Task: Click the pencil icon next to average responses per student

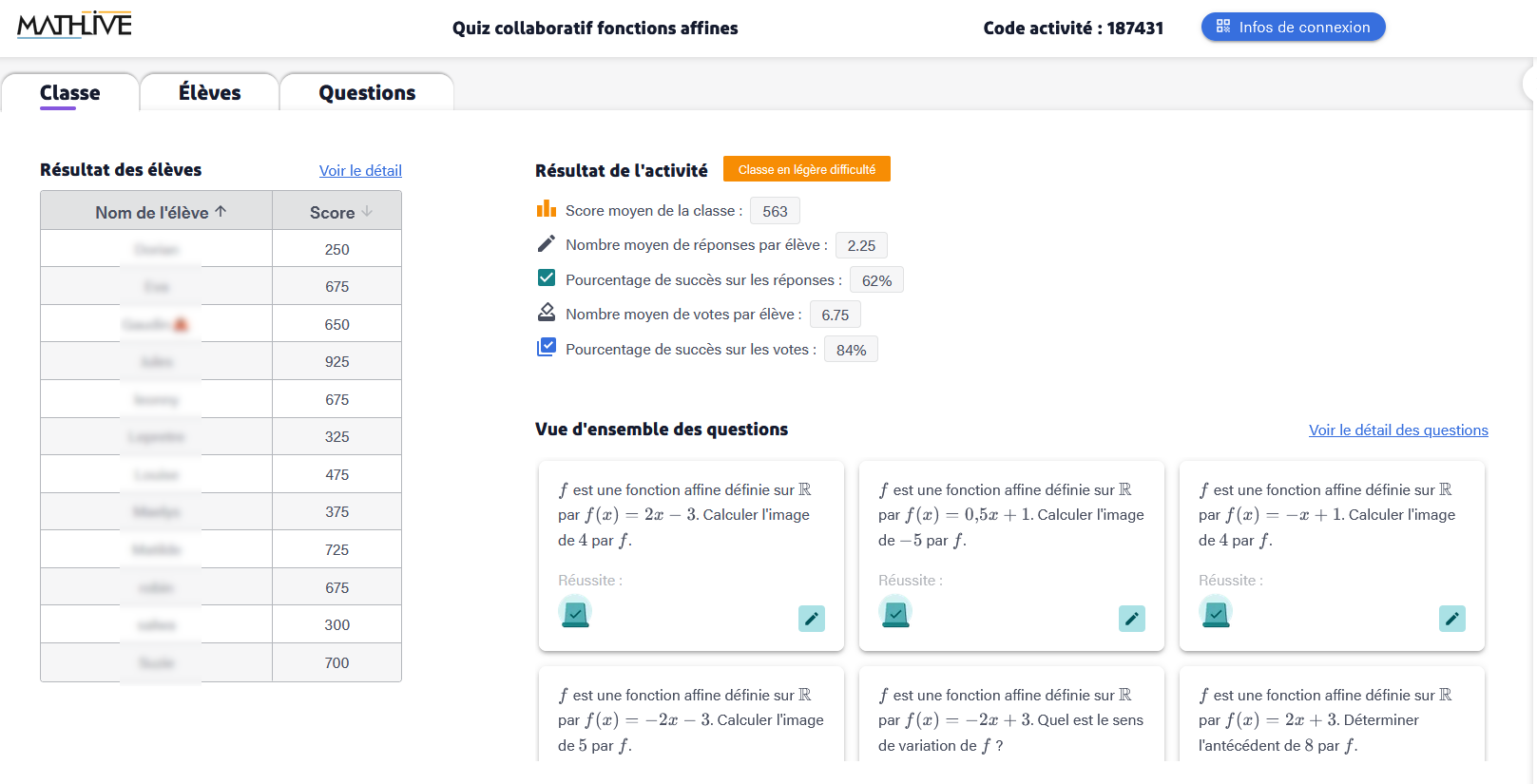Action: (546, 242)
